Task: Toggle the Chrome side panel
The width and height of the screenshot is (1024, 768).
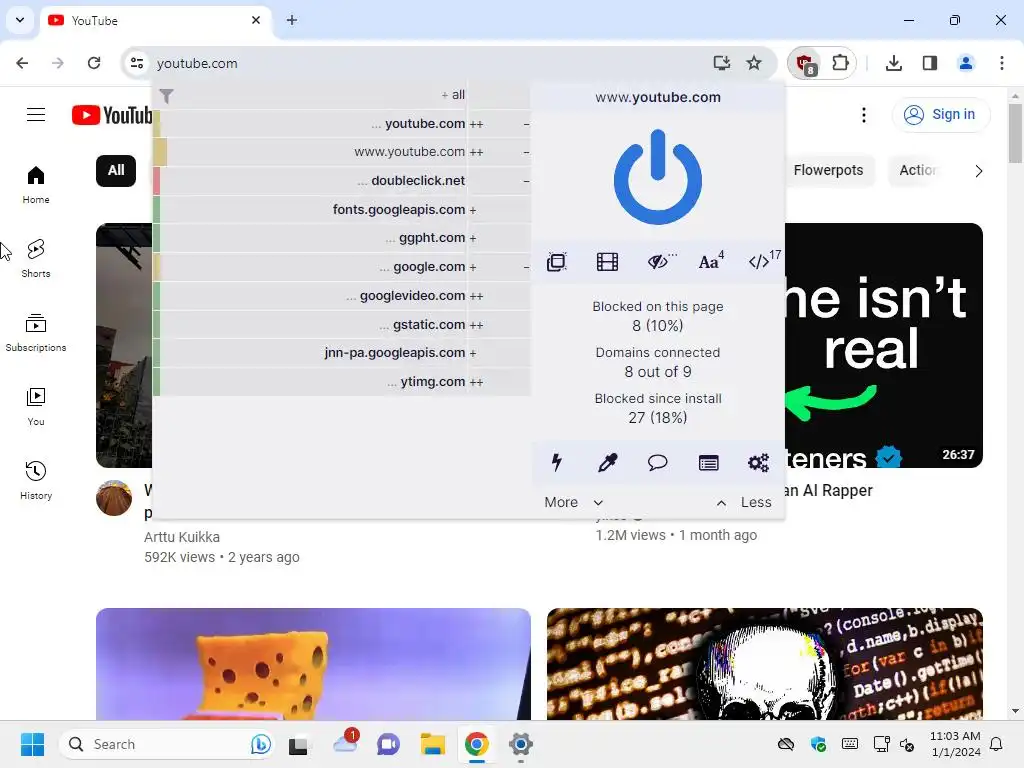Action: point(930,63)
